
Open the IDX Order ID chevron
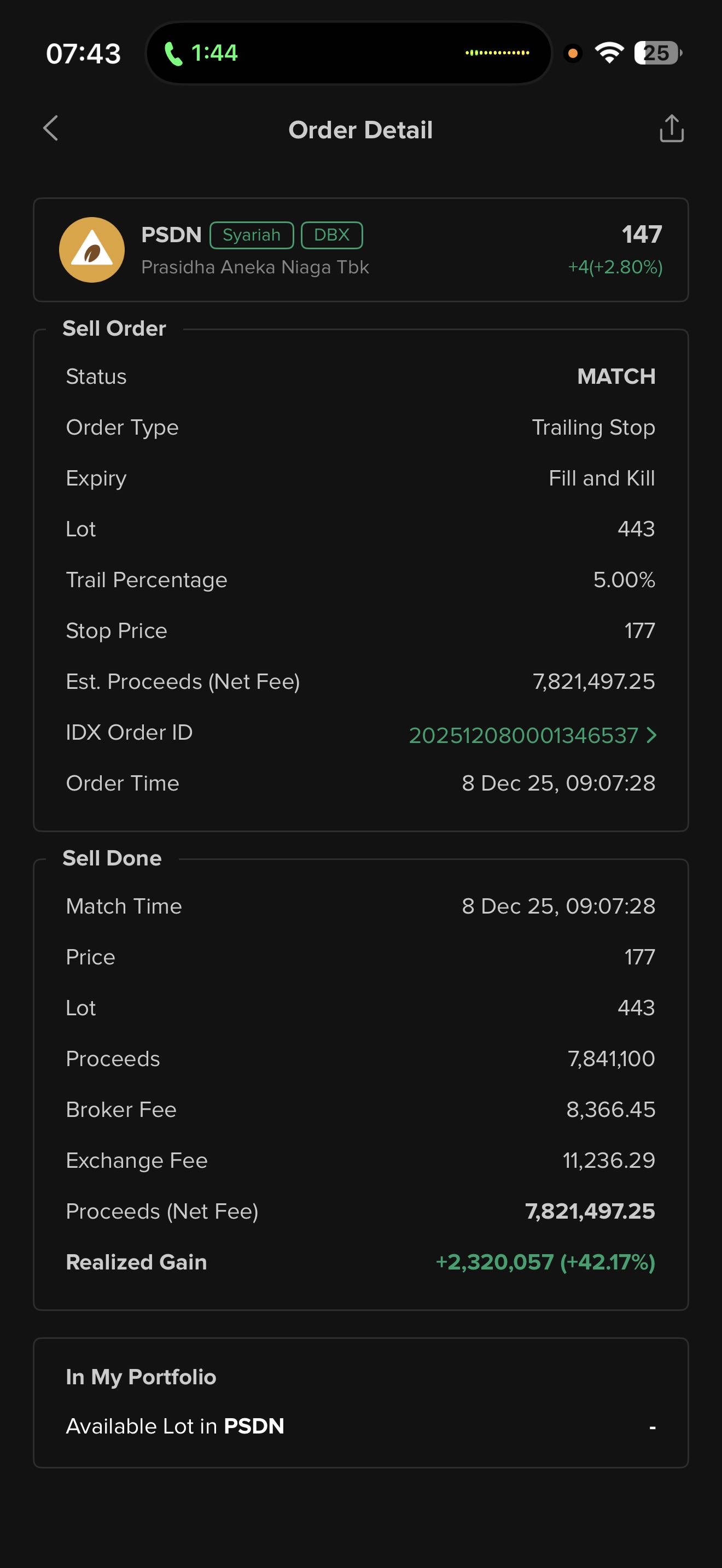[651, 735]
